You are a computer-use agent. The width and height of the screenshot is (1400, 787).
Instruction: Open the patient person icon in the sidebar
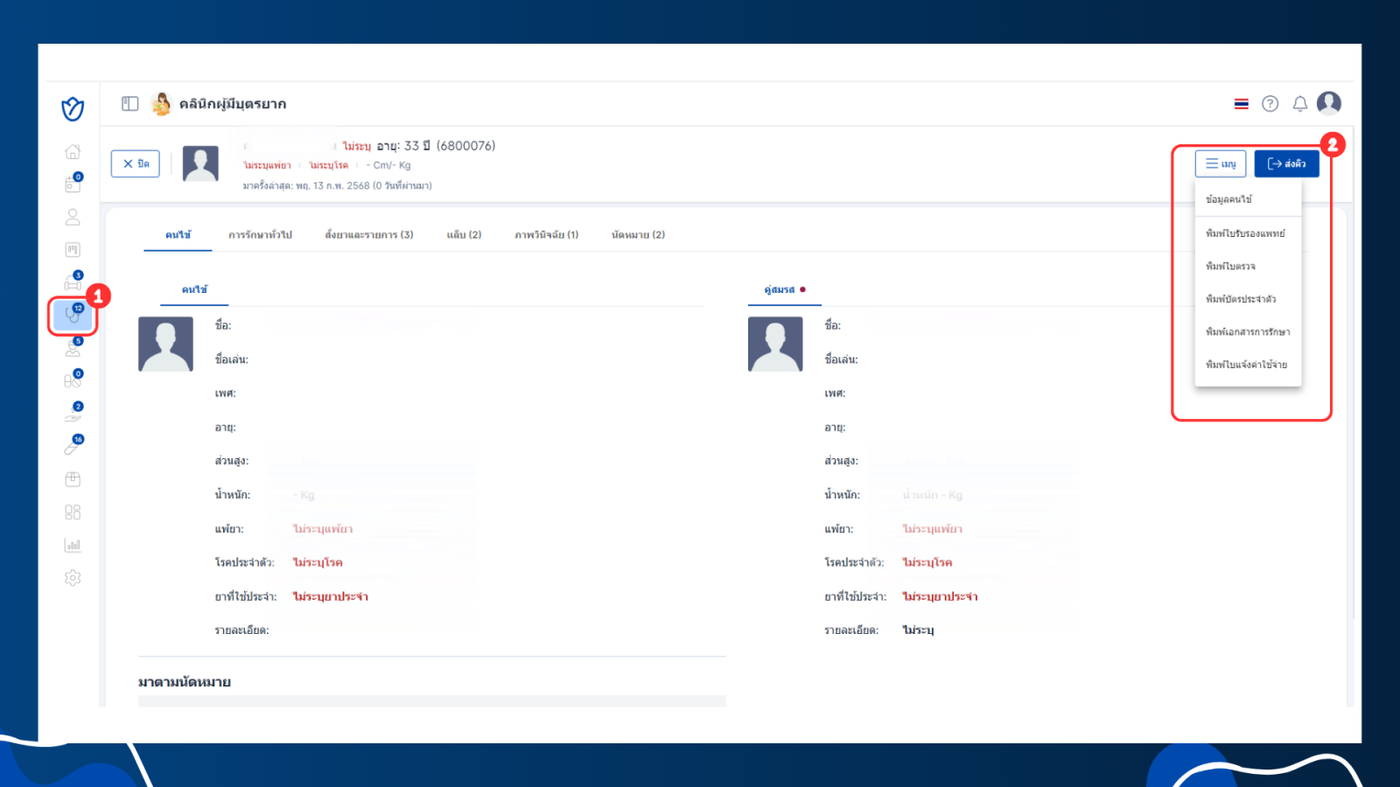(x=72, y=217)
